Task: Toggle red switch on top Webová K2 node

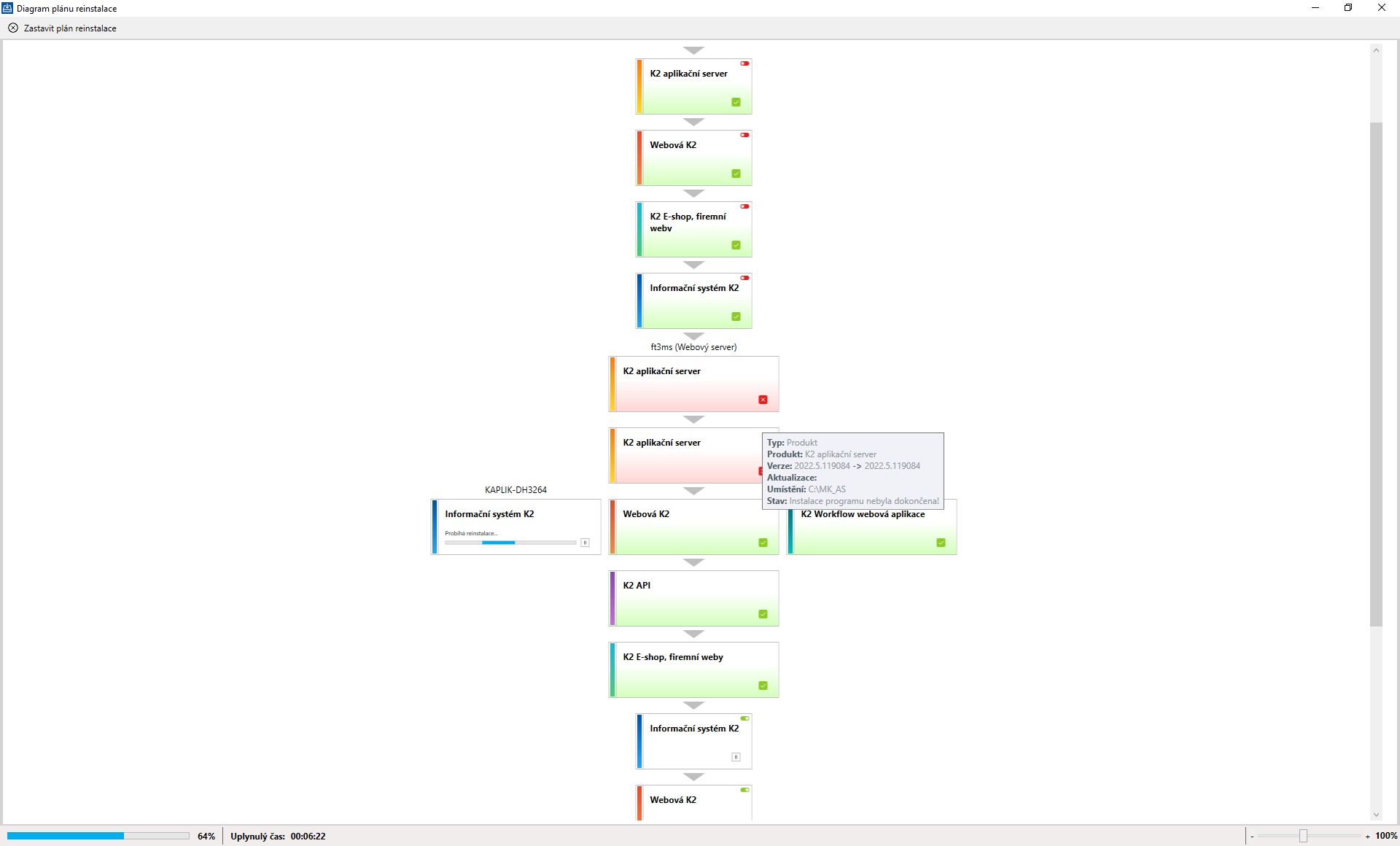Action: (x=744, y=135)
